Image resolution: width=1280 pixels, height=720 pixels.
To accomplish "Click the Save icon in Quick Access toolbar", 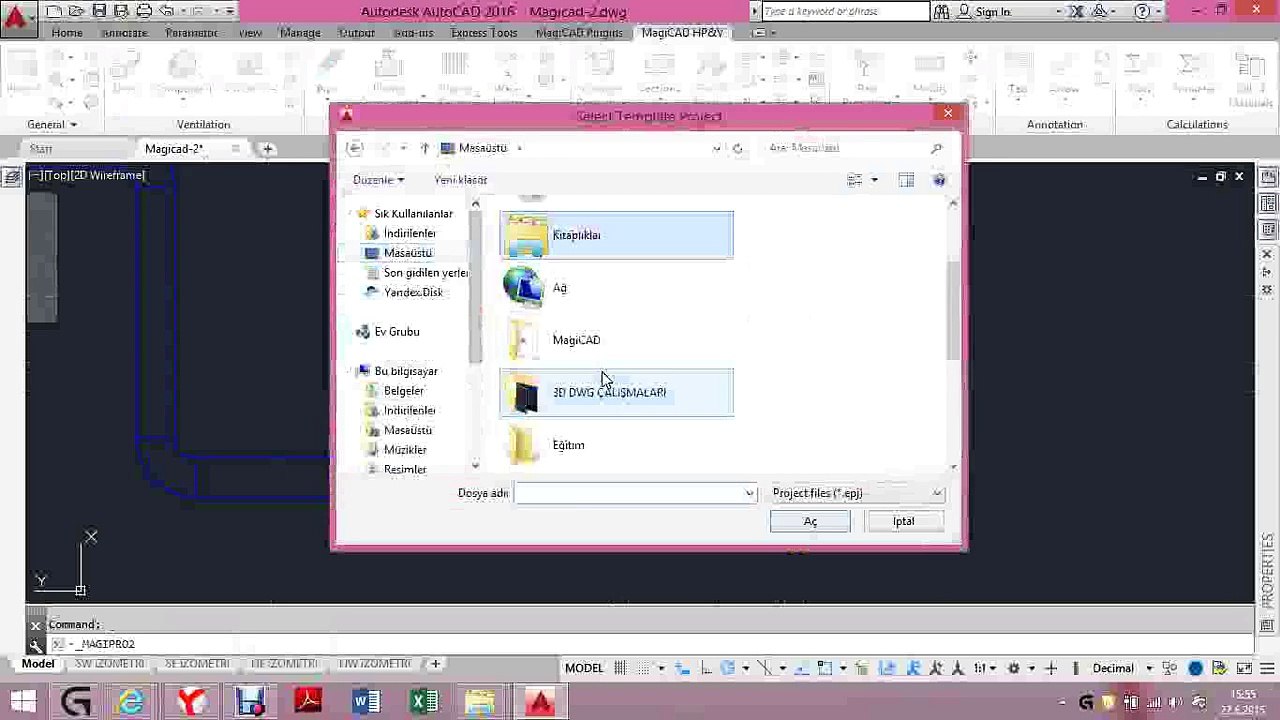I will pos(99,11).
